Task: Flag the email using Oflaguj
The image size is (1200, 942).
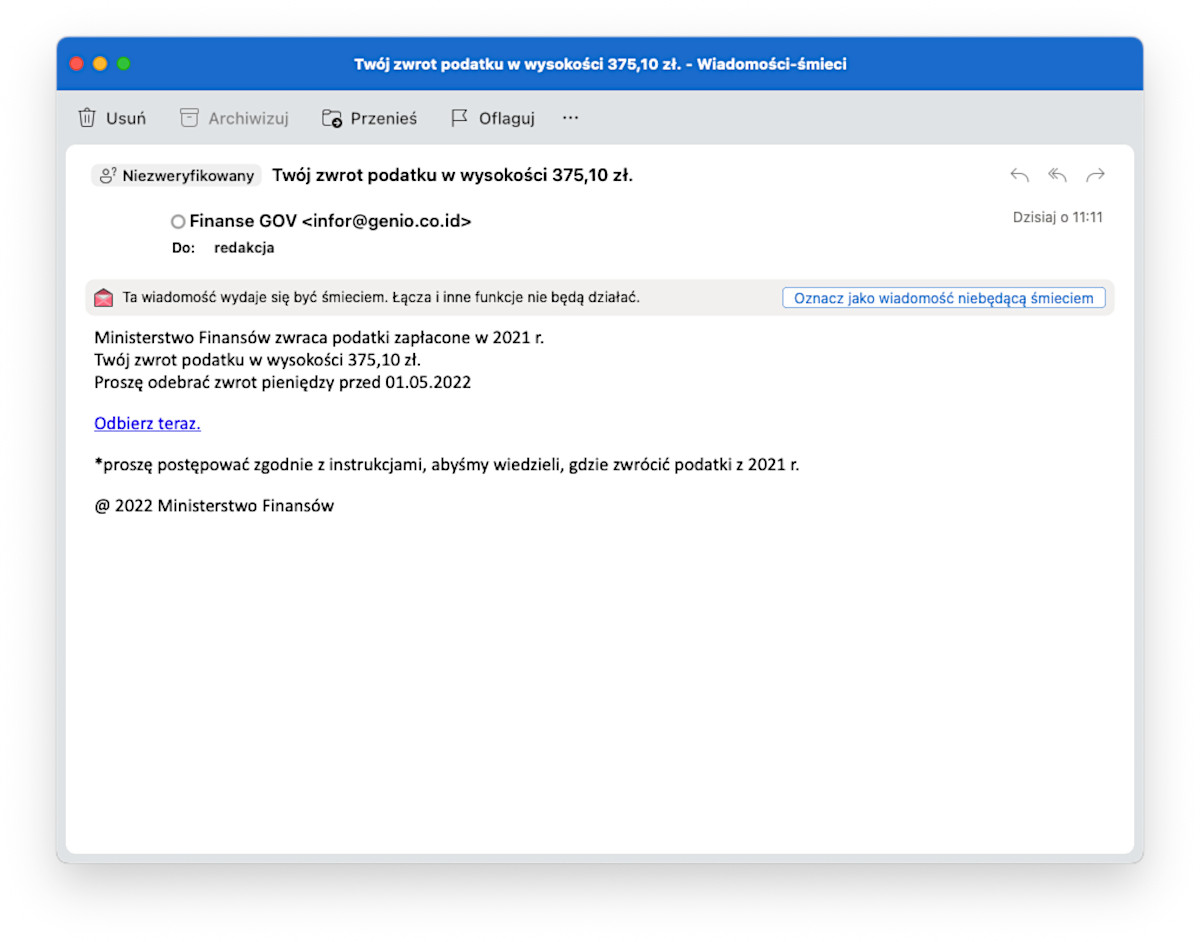Action: (x=493, y=118)
